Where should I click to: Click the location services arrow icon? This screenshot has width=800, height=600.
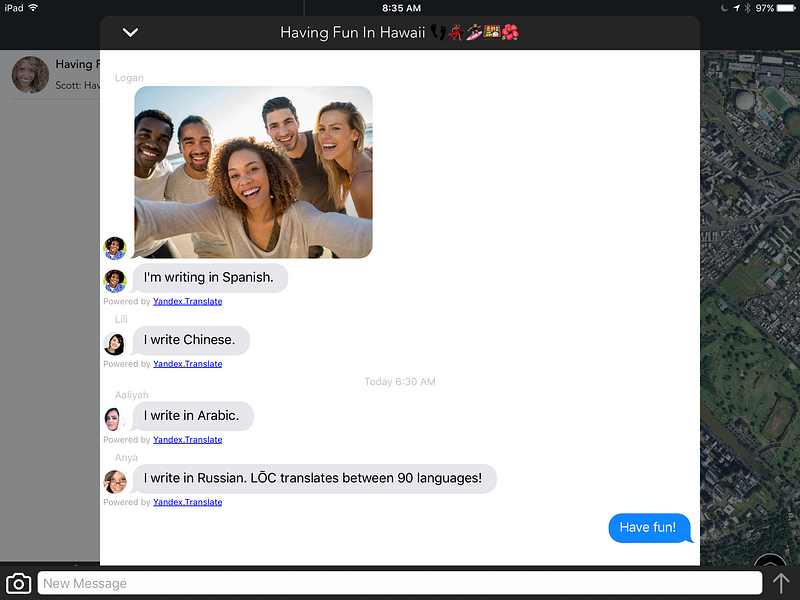[736, 8]
